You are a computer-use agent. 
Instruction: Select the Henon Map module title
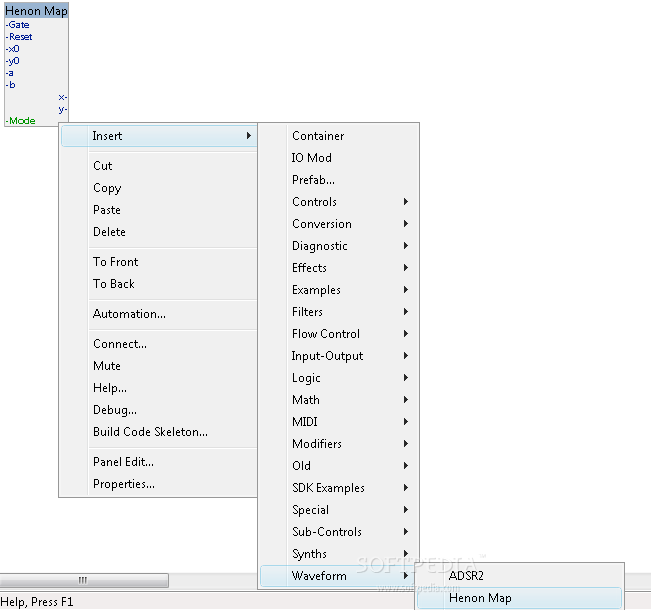click(36, 11)
